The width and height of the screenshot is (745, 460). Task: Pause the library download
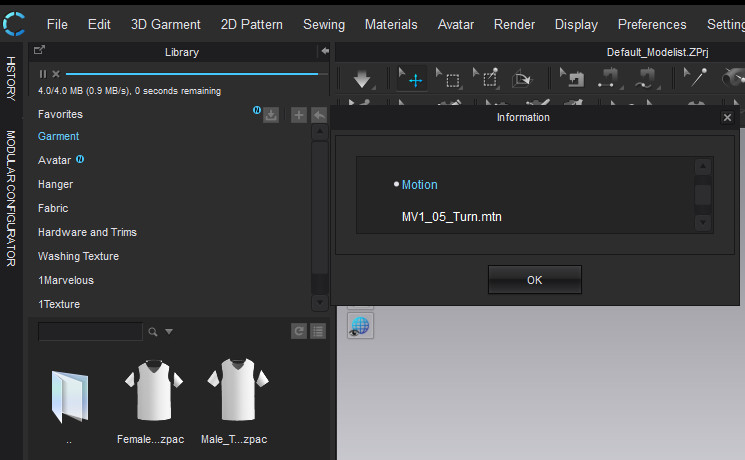point(43,74)
